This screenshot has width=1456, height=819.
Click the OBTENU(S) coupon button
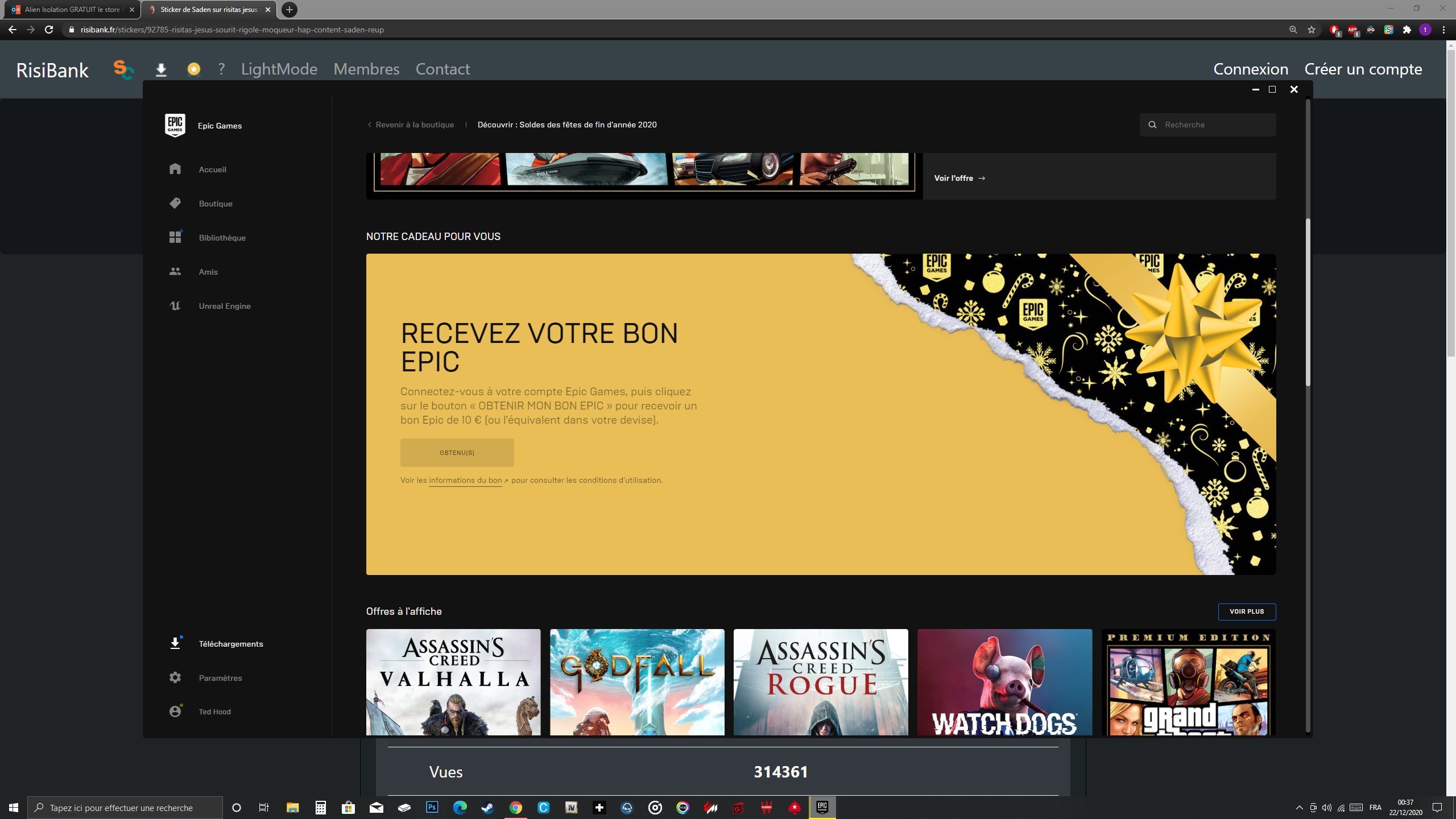tap(457, 453)
